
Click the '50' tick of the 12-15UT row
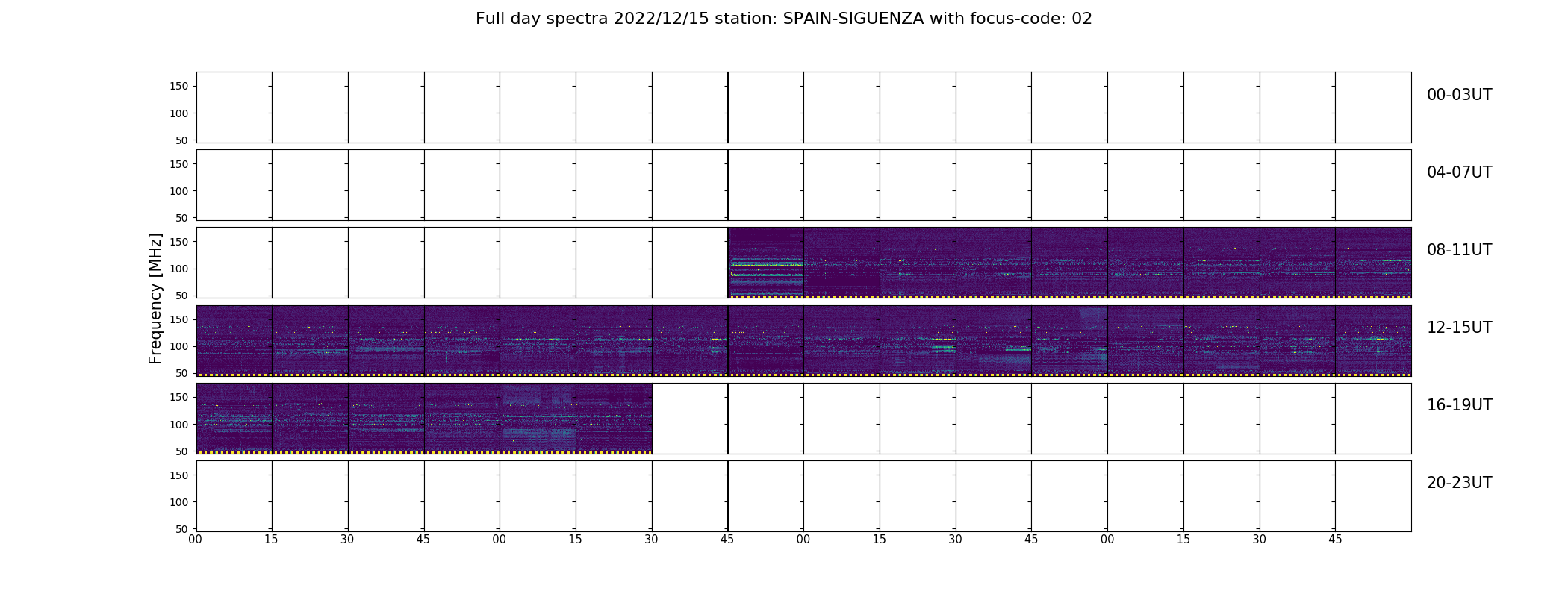pyautogui.click(x=183, y=373)
